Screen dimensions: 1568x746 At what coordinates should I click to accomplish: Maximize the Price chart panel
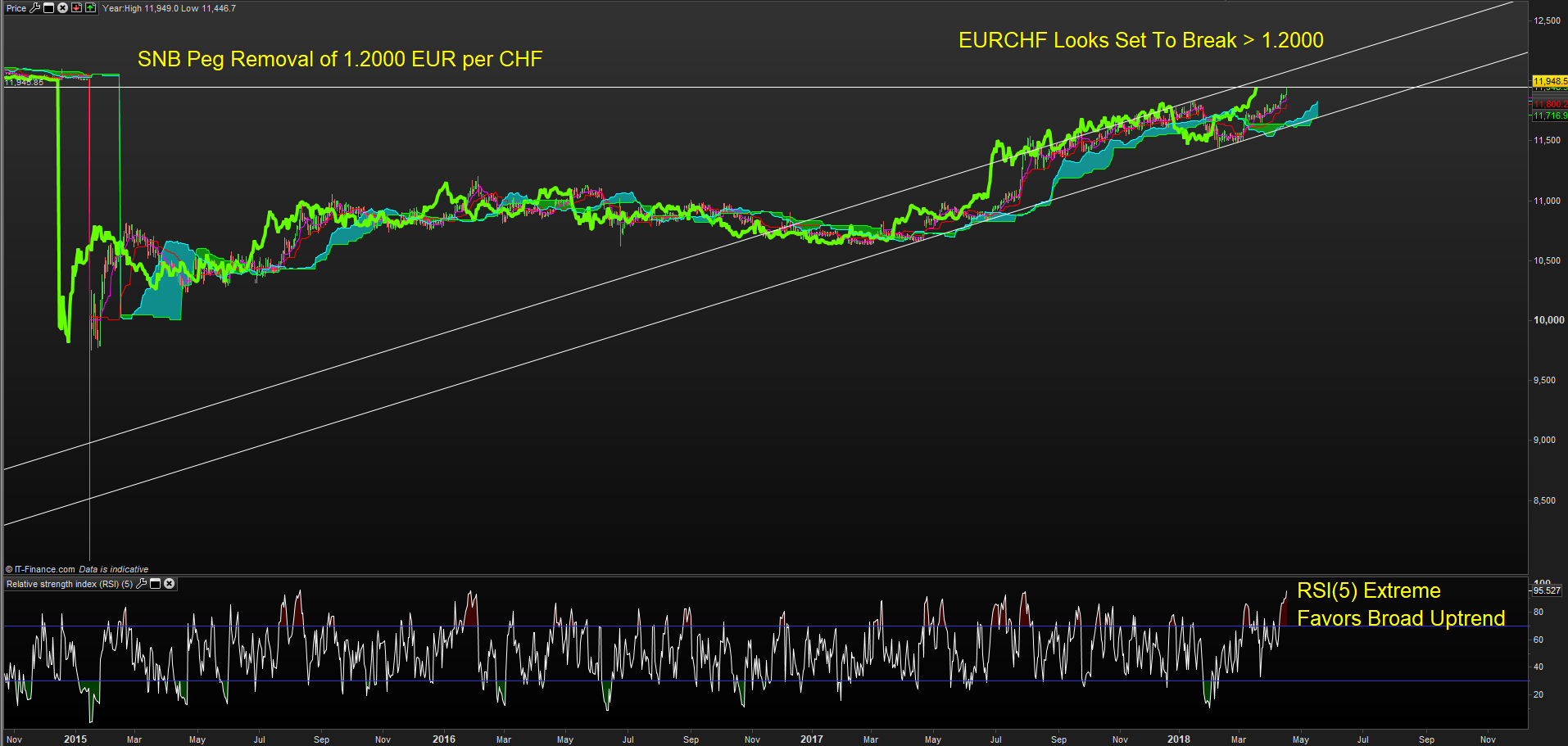coord(48,8)
